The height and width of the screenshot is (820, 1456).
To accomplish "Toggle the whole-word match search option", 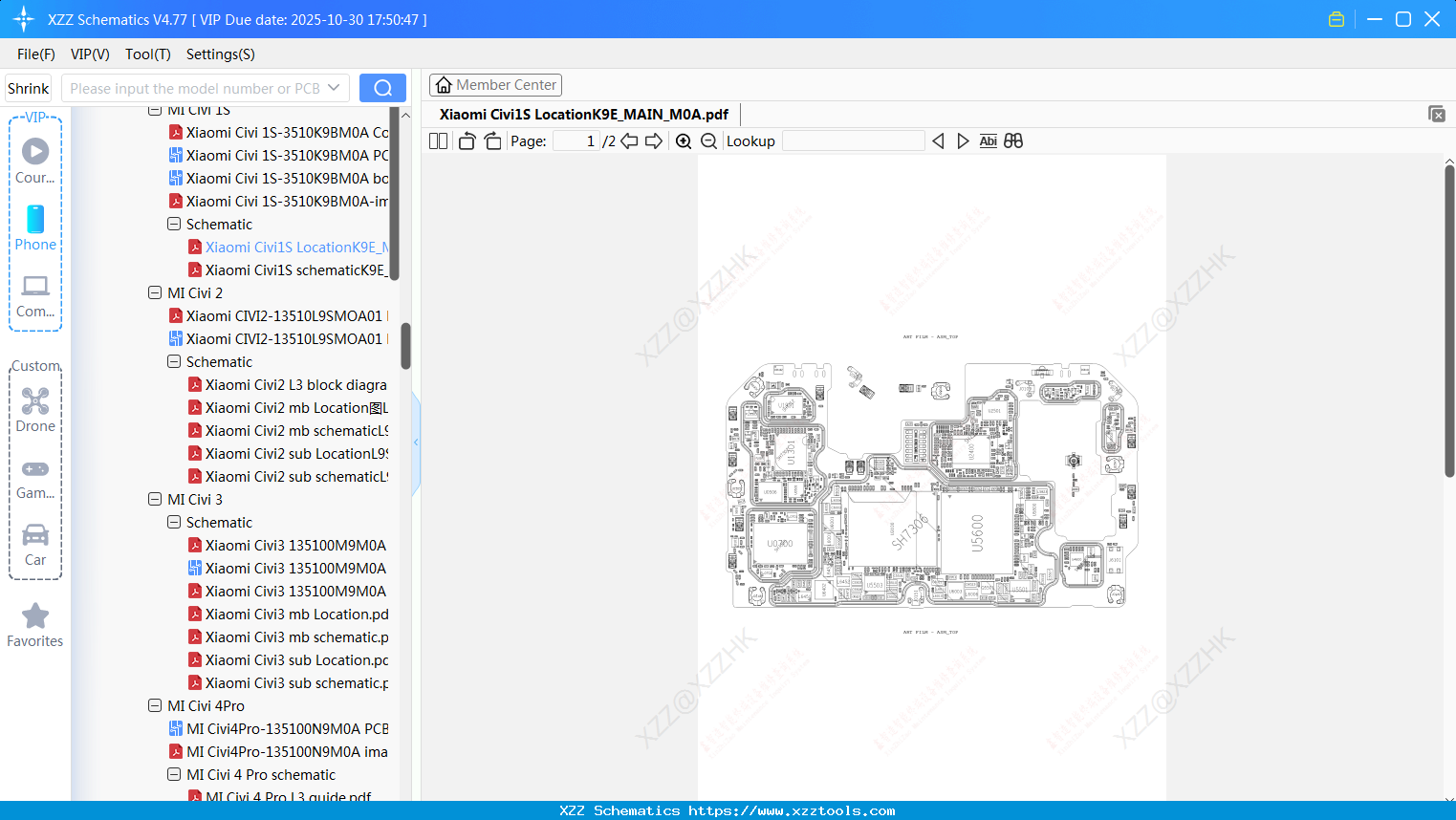I will point(1012,140).
